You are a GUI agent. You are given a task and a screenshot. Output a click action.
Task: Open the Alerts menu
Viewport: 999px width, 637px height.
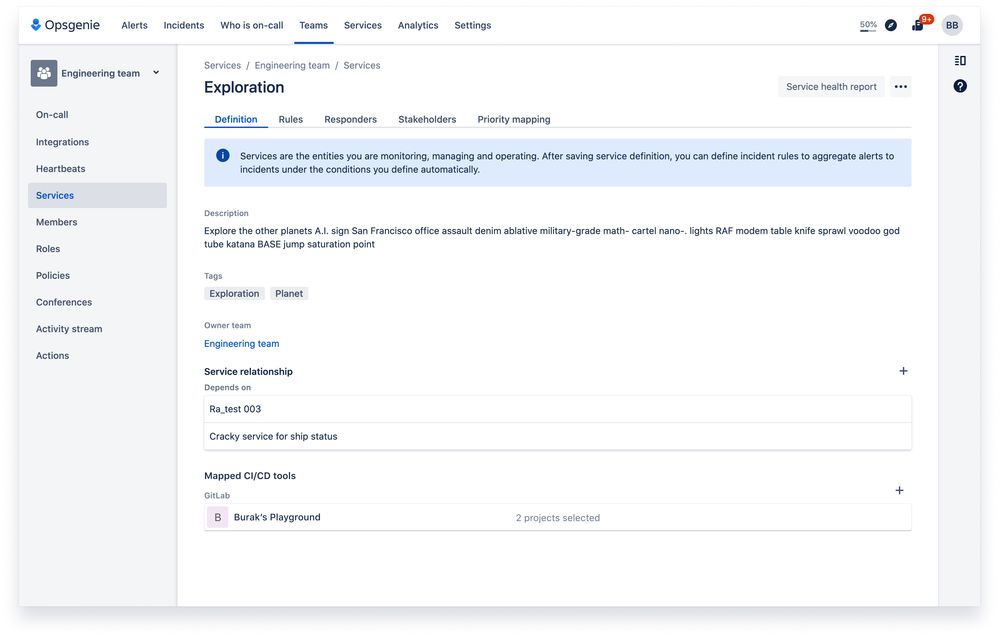tap(134, 25)
